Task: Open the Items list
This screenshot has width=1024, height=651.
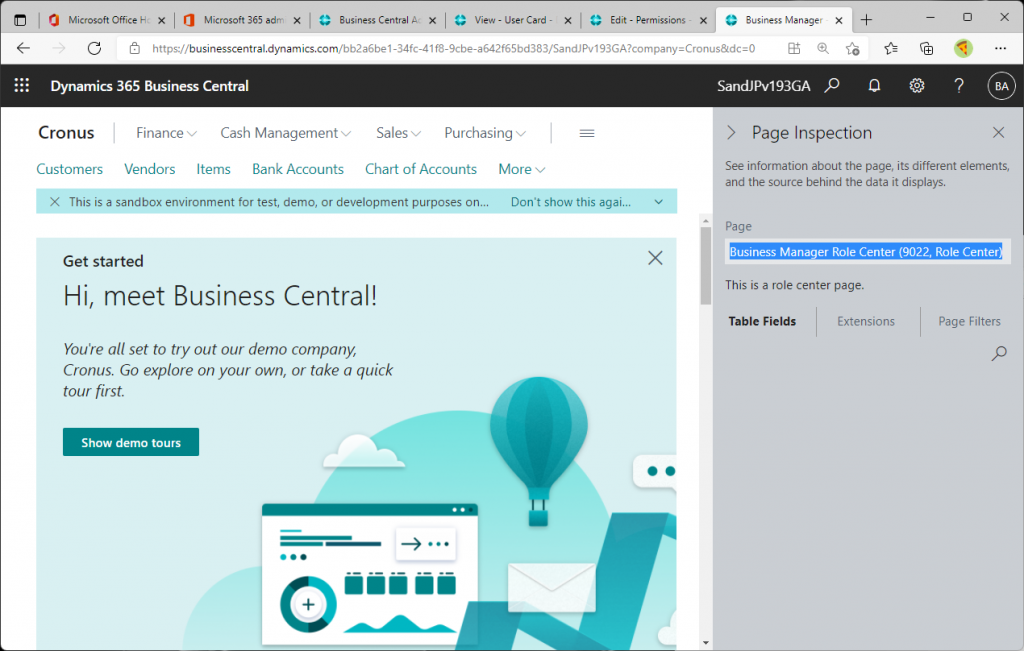Action: (x=214, y=169)
